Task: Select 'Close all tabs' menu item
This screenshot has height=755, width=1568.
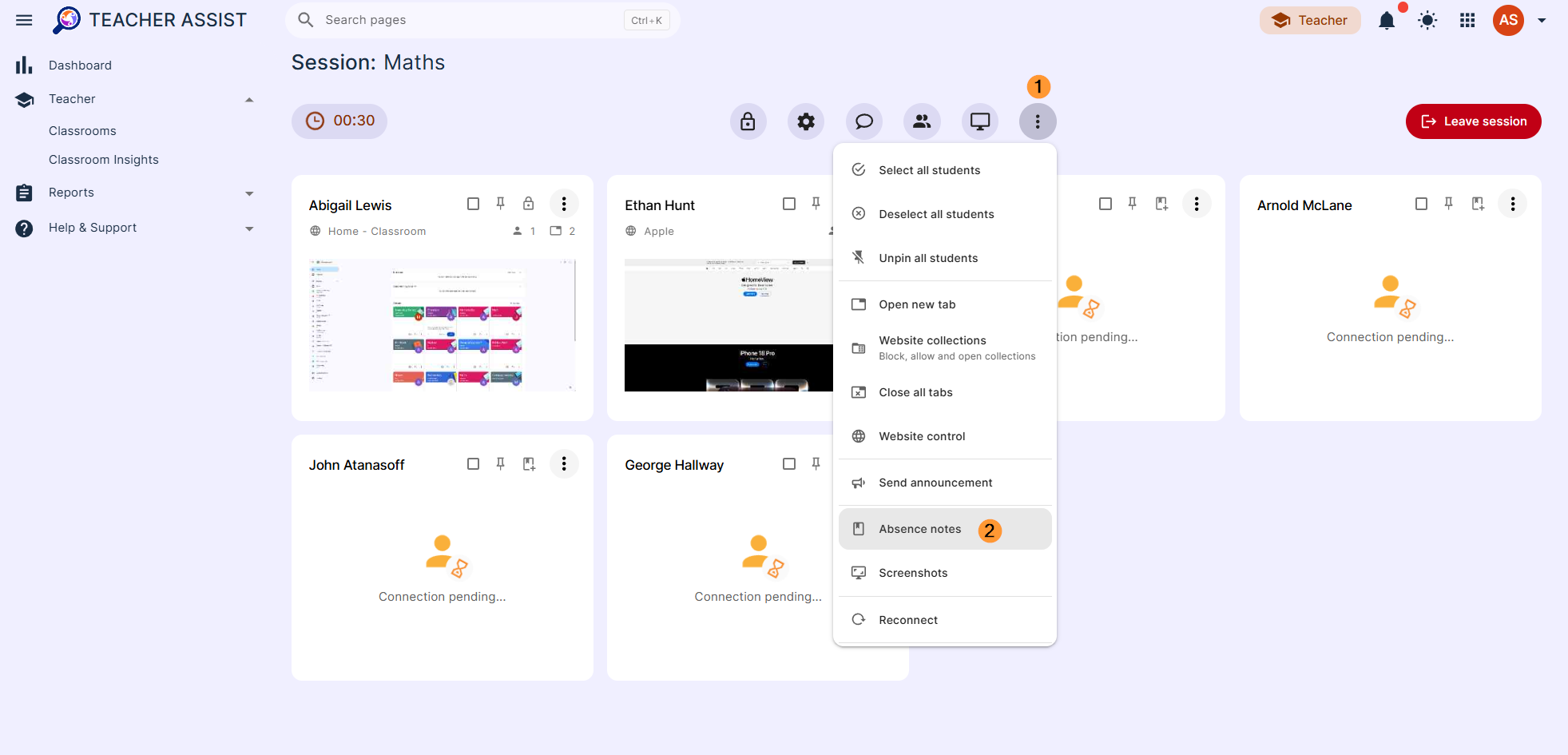Action: click(x=945, y=392)
